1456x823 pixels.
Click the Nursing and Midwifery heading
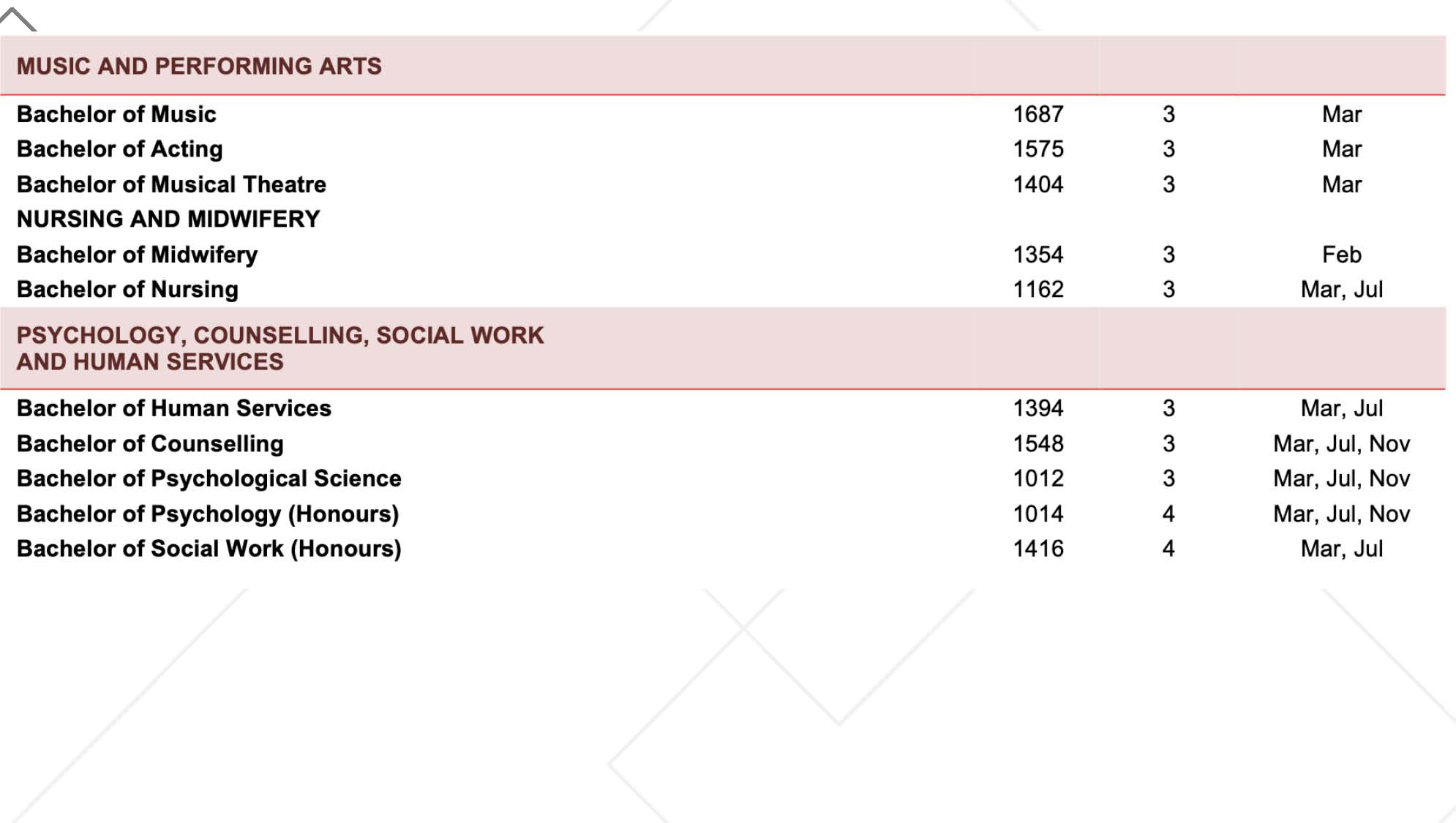pyautogui.click(x=168, y=219)
